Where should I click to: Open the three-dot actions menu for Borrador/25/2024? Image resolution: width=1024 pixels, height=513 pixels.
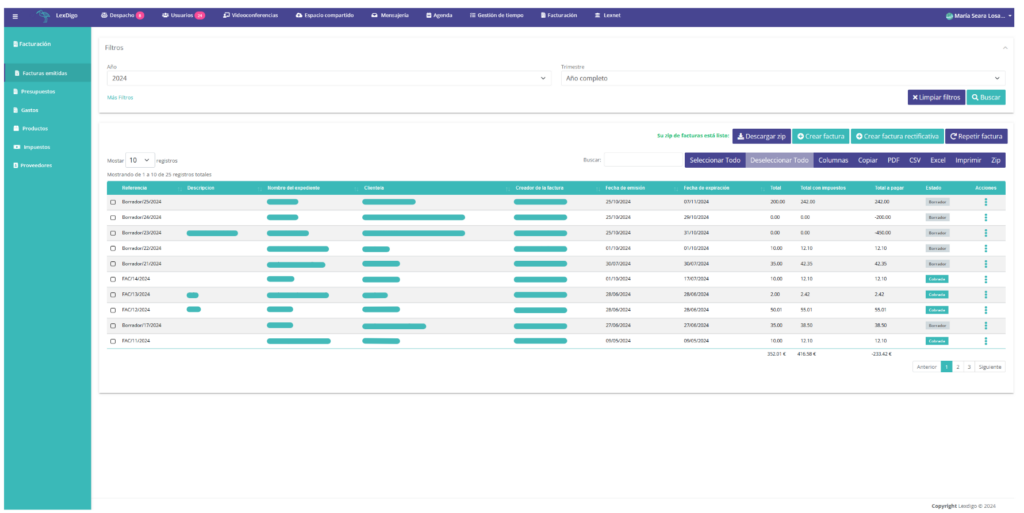(x=986, y=202)
